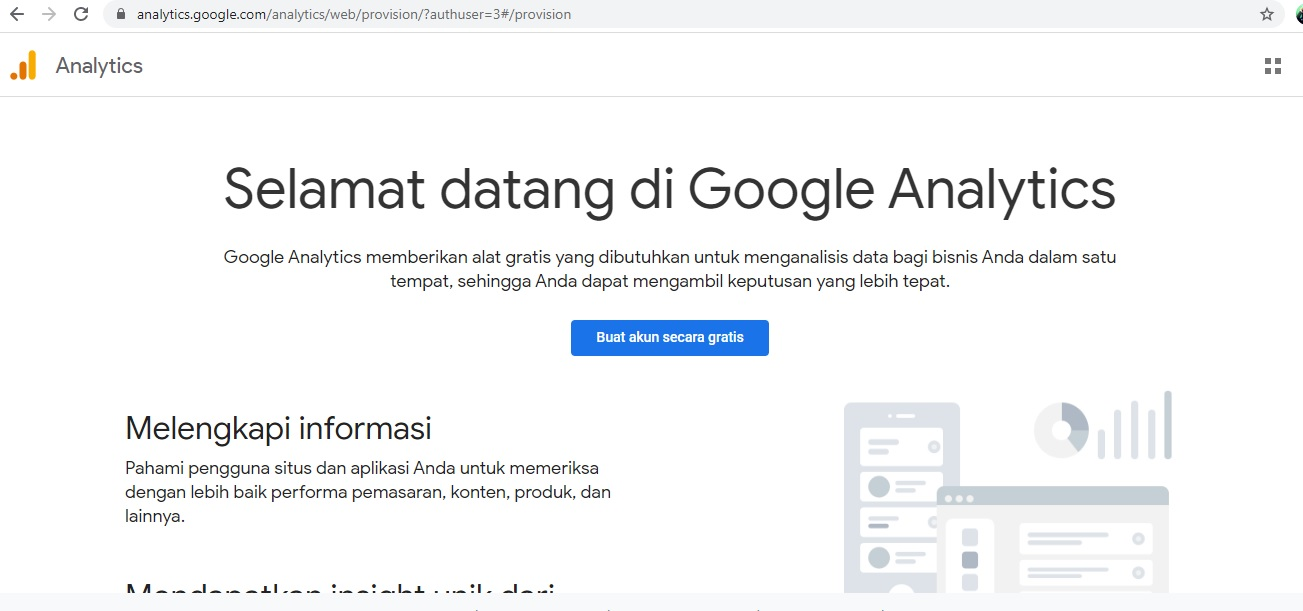Click the paragraph starting 'Pahami pengguna situs'

pyautogui.click(x=368, y=492)
